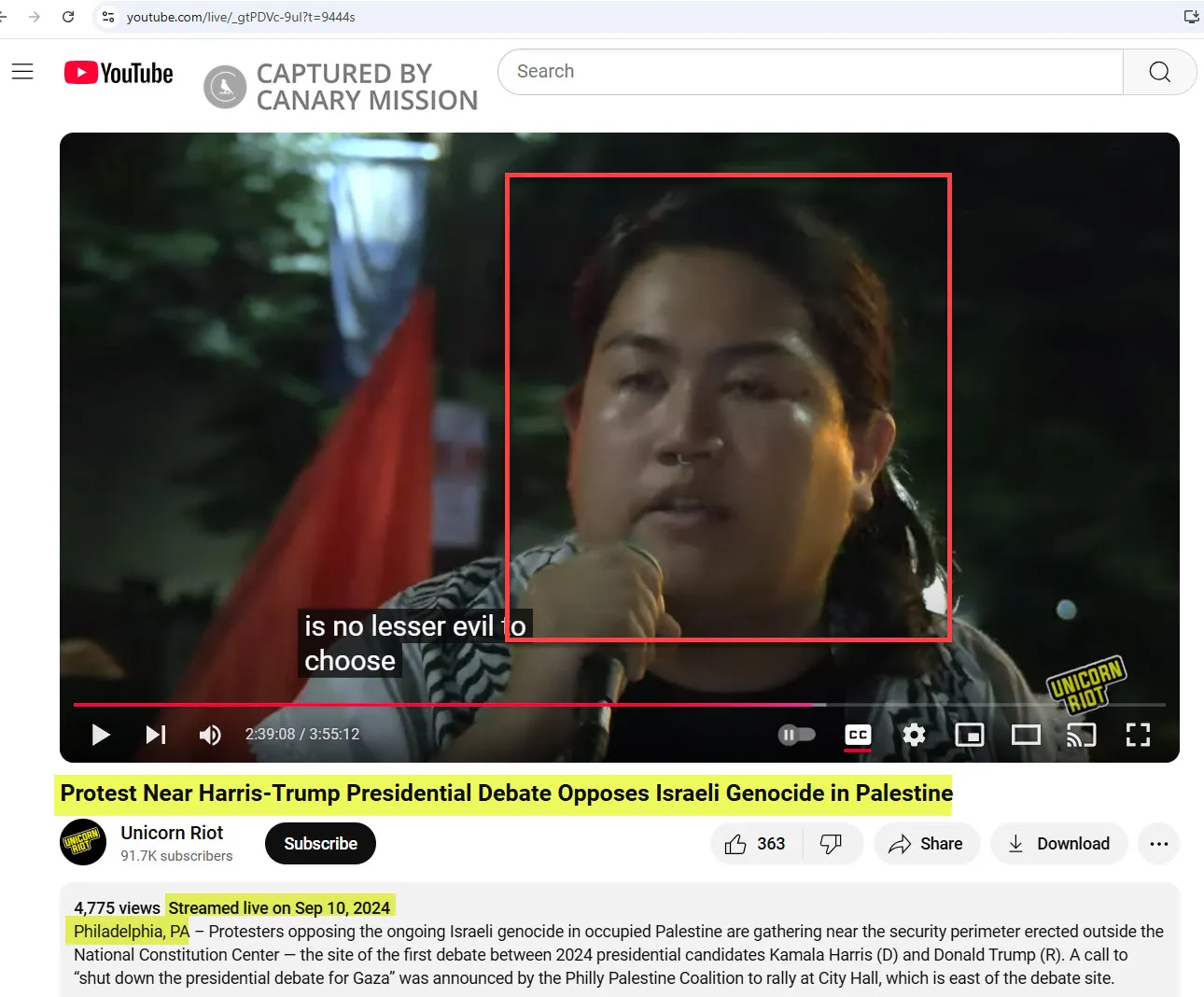Focus the Search input field
Screen dimensions: 1204x997
810,72
